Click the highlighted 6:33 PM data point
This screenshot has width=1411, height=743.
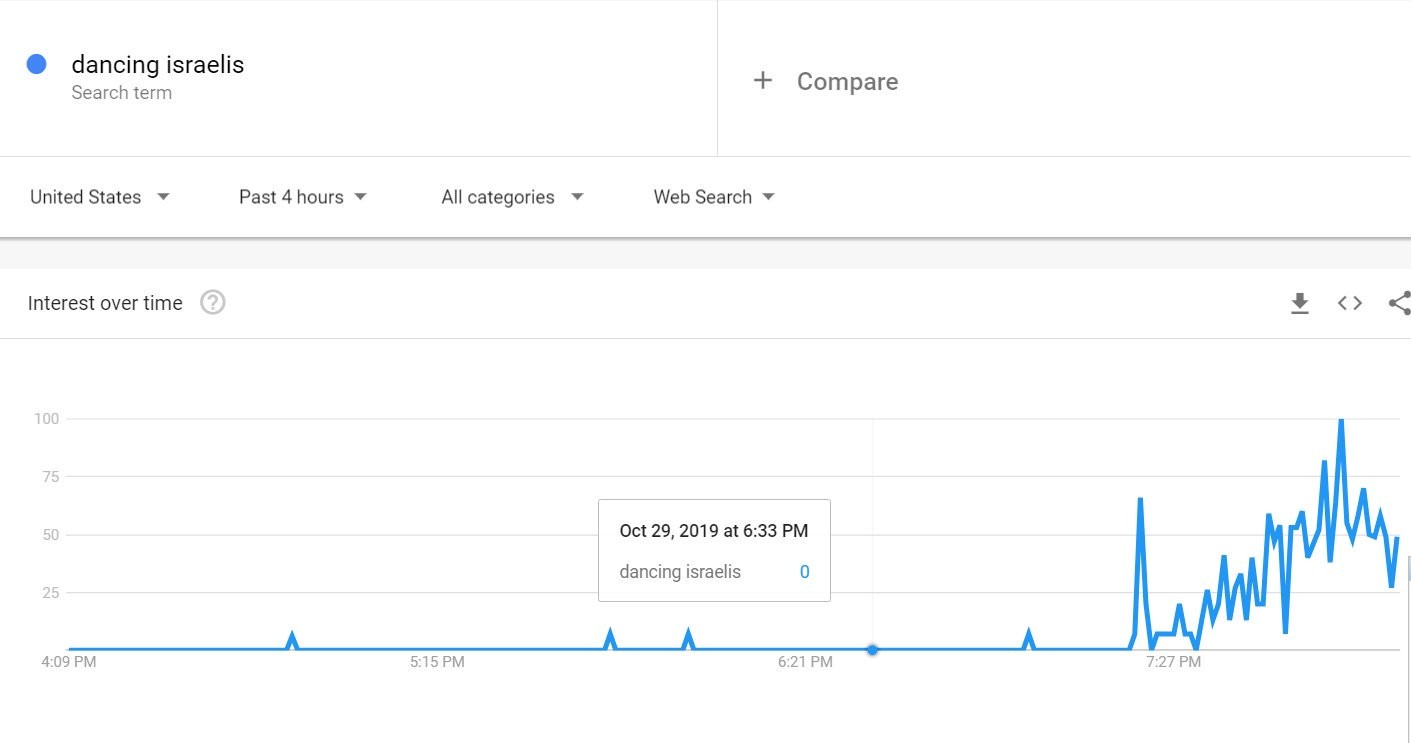[x=872, y=650]
